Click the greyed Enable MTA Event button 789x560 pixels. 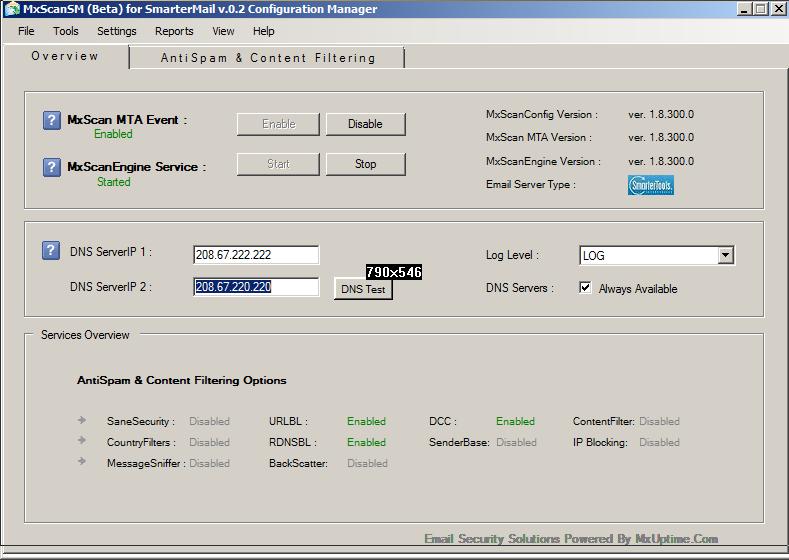278,124
